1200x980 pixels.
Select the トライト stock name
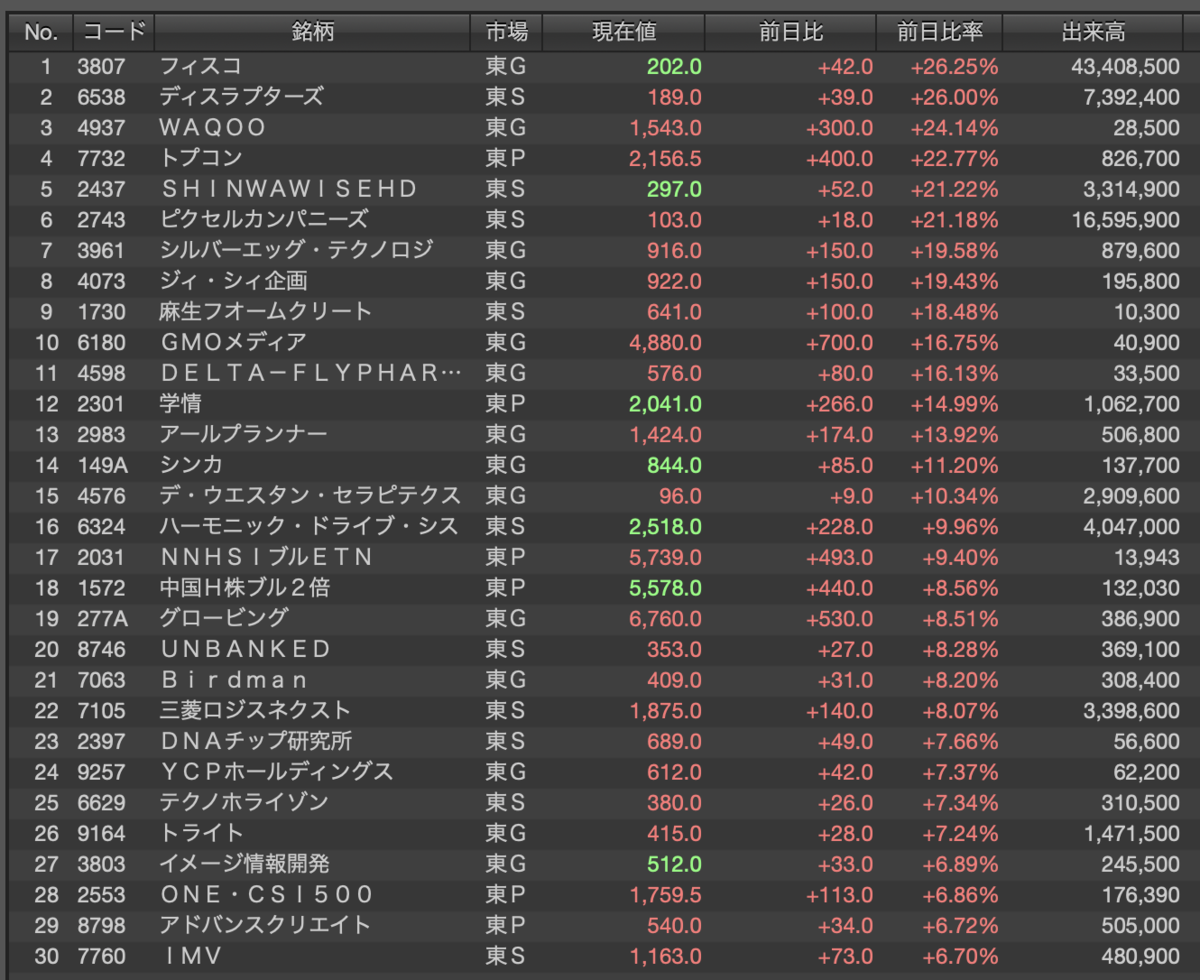click(x=201, y=833)
